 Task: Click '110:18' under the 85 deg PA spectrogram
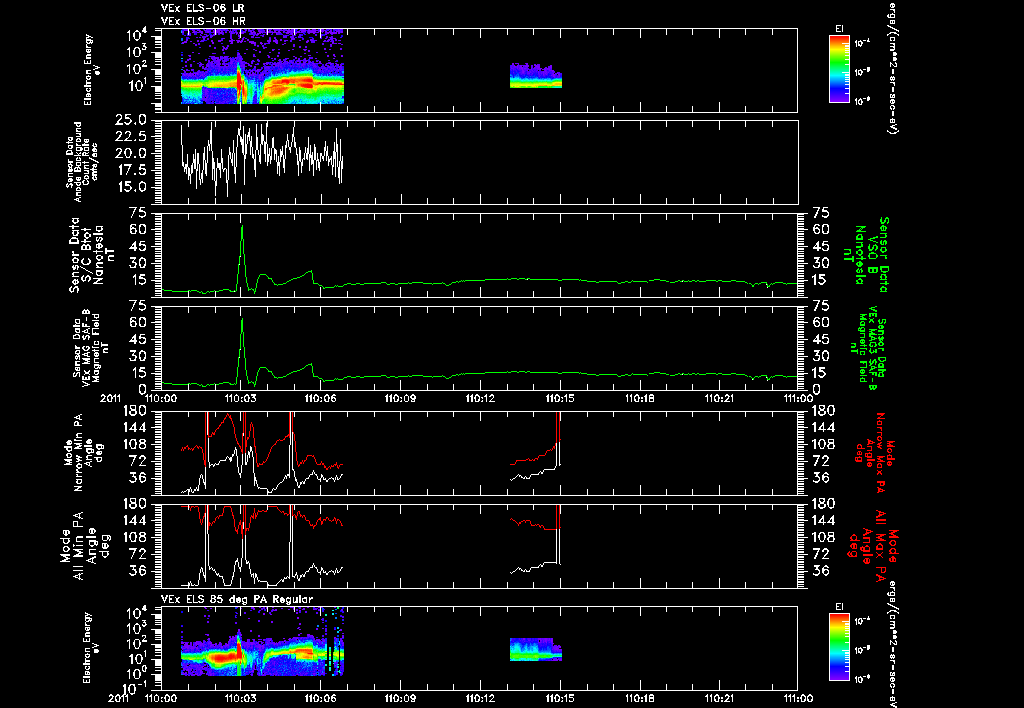click(x=640, y=698)
